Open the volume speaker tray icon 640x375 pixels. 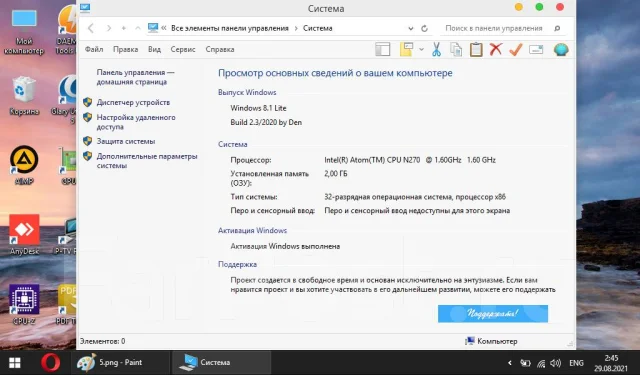tap(555, 363)
